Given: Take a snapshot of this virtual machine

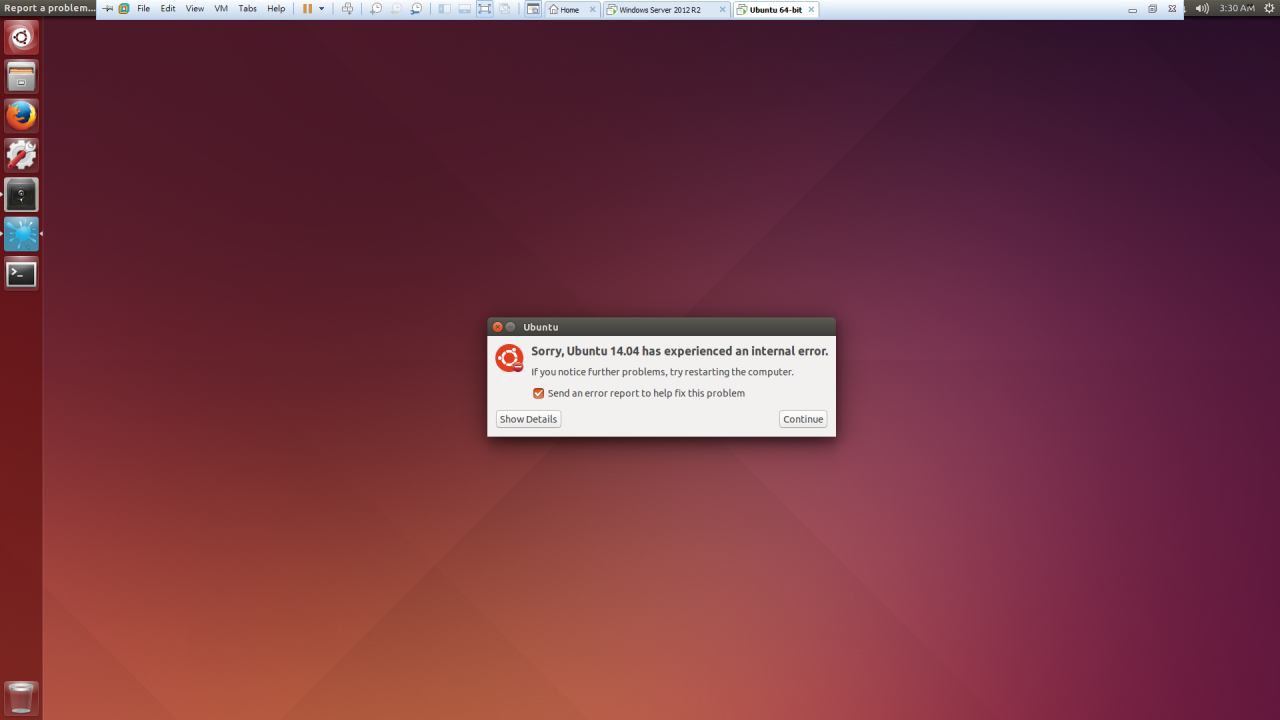Looking at the screenshot, I should pyautogui.click(x=376, y=9).
